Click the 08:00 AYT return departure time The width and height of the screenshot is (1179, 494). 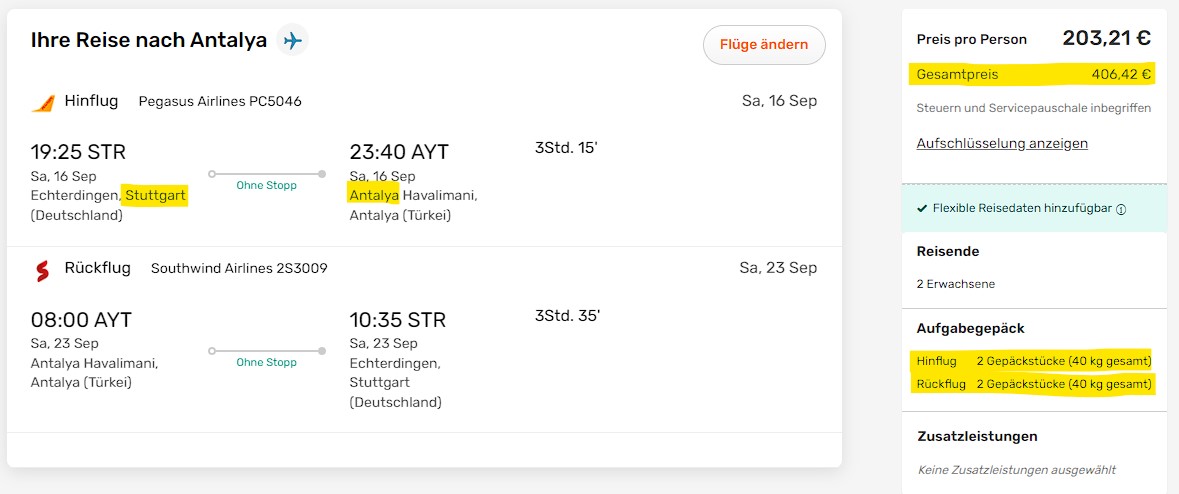click(81, 321)
